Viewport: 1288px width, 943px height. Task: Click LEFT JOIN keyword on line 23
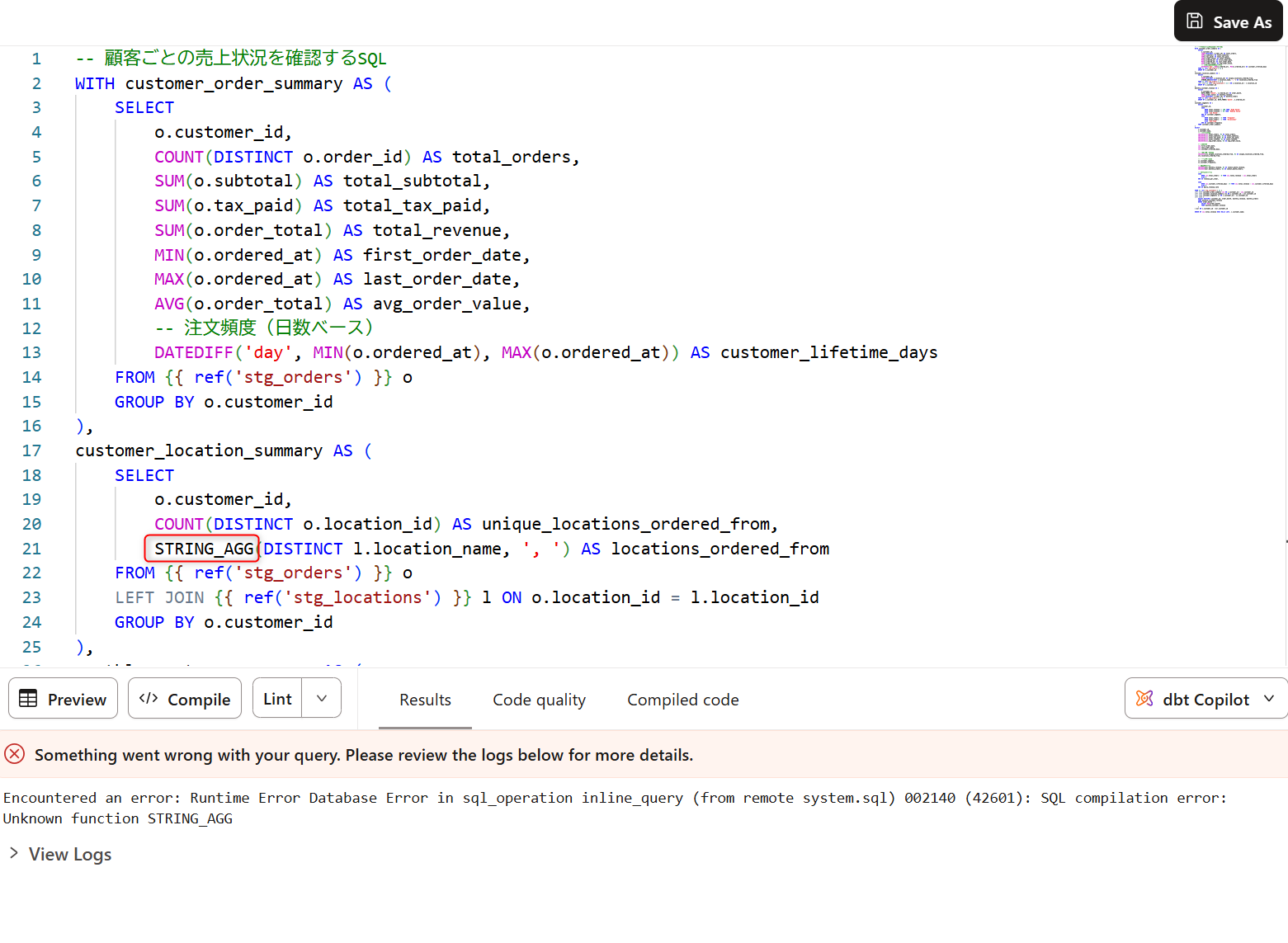click(x=159, y=597)
